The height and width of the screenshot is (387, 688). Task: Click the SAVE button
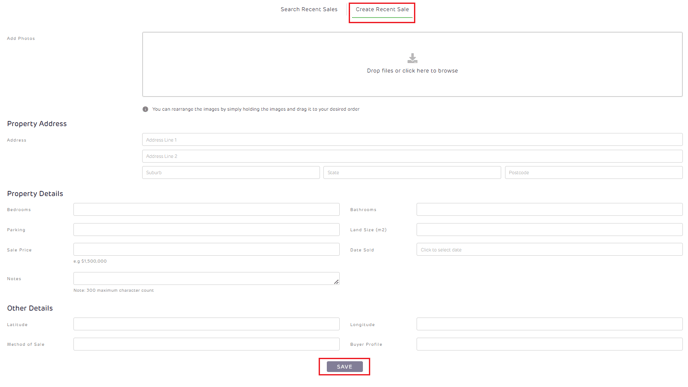point(344,366)
